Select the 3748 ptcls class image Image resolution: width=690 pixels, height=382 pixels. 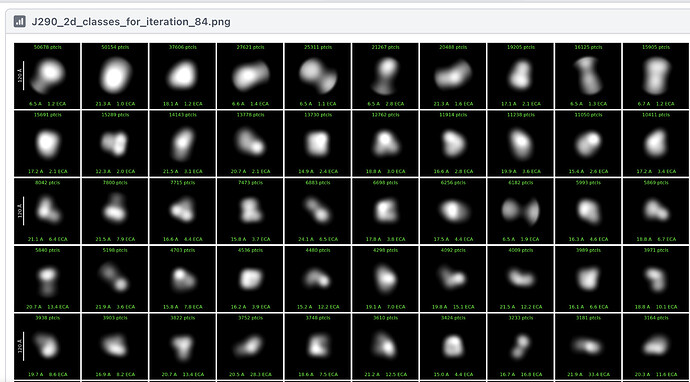point(318,346)
